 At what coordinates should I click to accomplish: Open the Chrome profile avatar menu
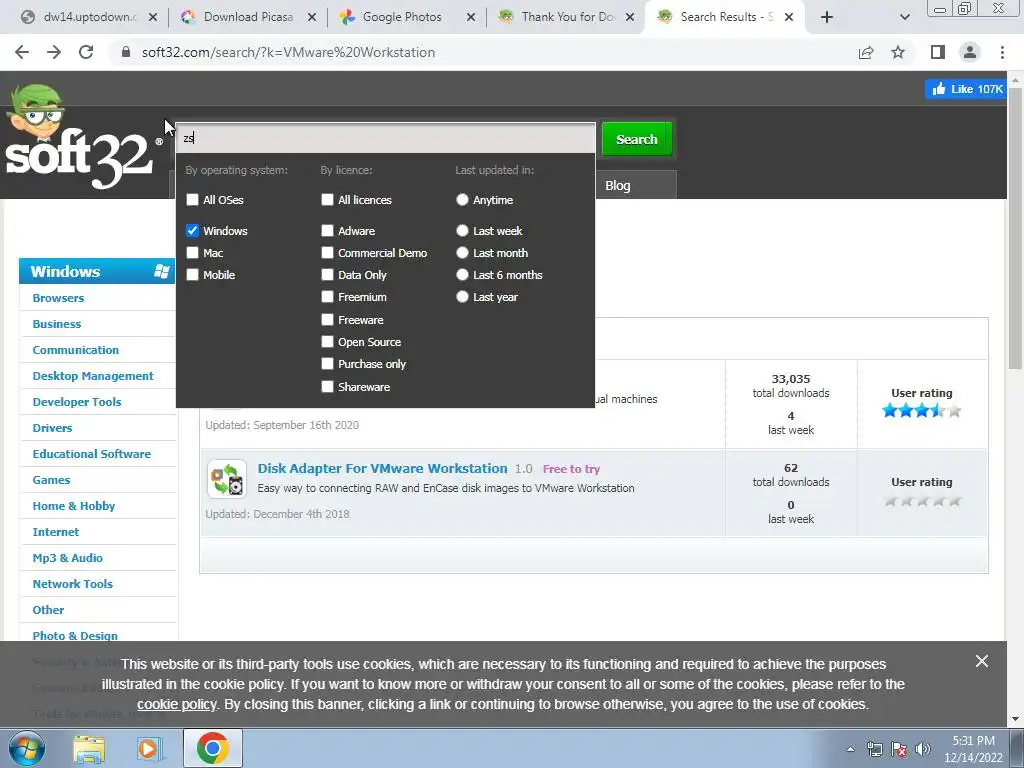point(970,52)
